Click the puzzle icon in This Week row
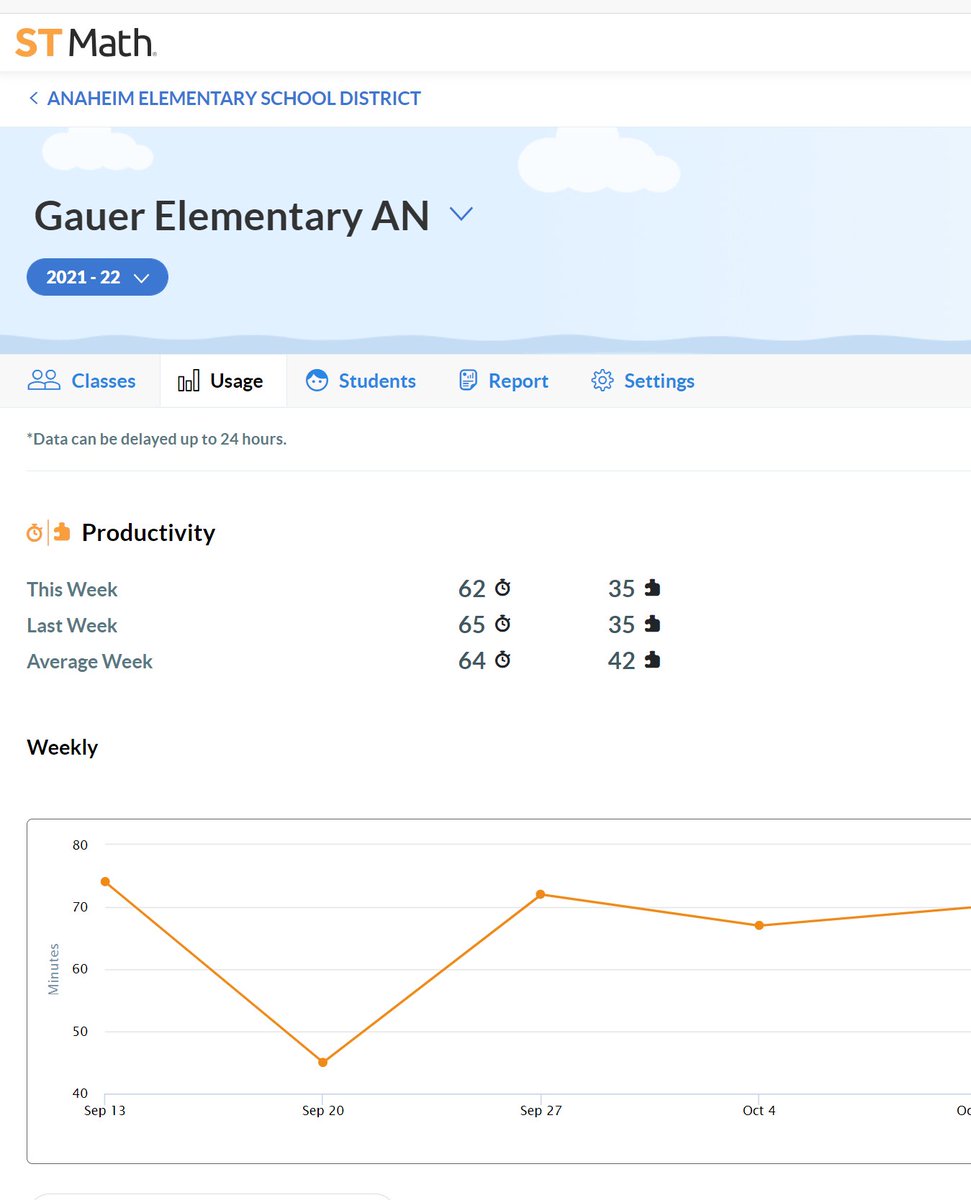971x1200 pixels. pos(652,588)
